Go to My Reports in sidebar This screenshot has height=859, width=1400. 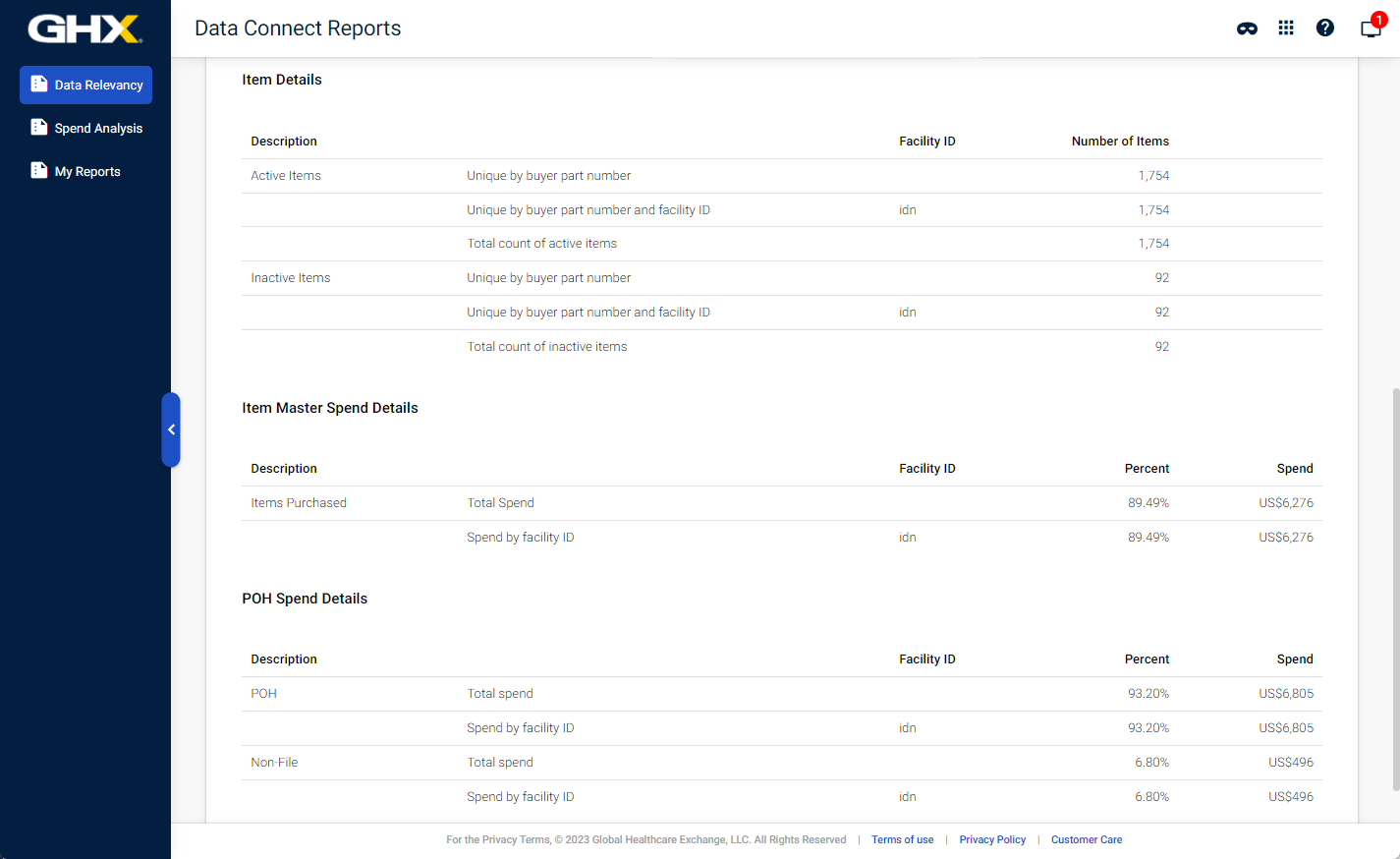pyautogui.click(x=86, y=171)
